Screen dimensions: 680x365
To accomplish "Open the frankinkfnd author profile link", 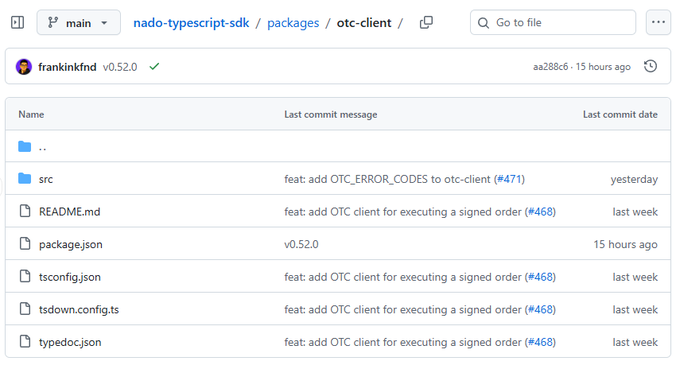I will (67, 67).
